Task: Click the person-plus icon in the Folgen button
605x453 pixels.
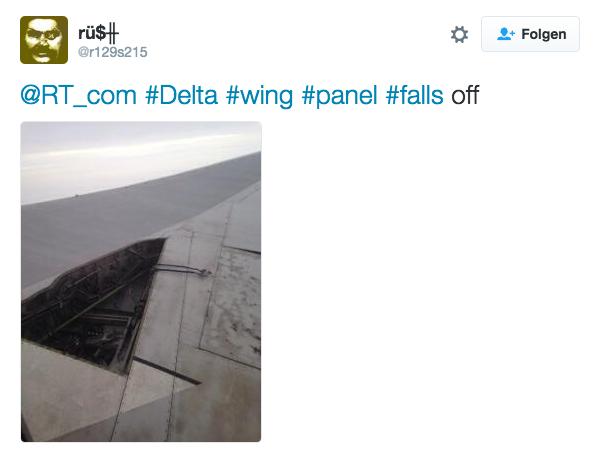Action: coord(505,34)
